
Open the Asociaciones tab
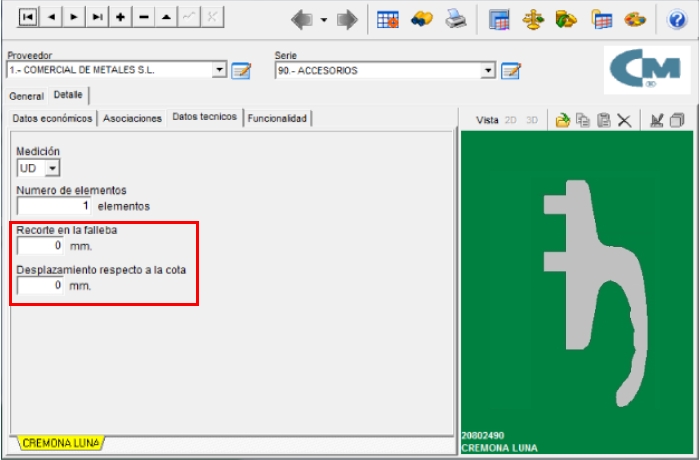pos(132,118)
